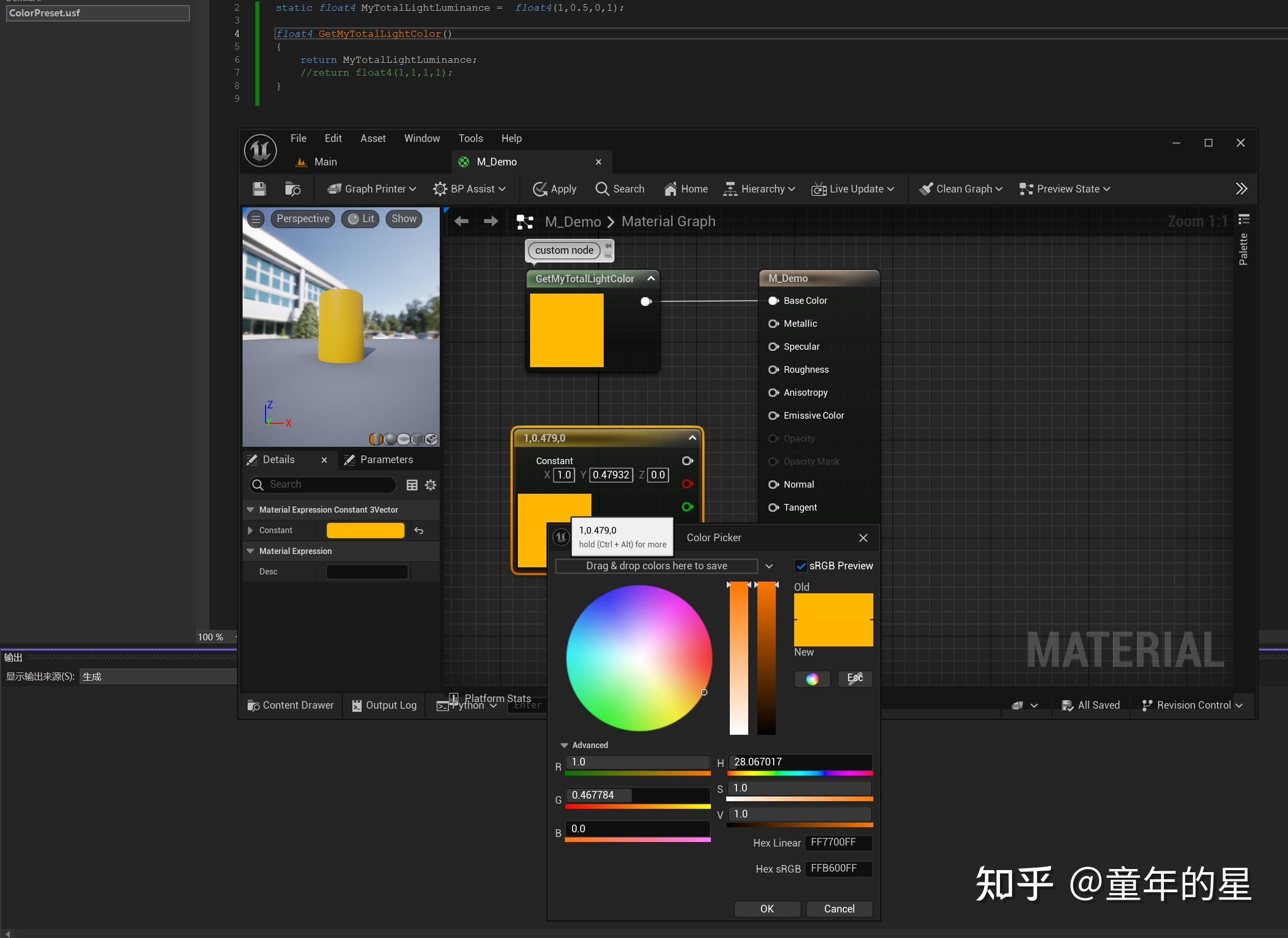Collapse the Advanced section in the Color Picker
The width and height of the screenshot is (1288, 938).
[x=564, y=745]
